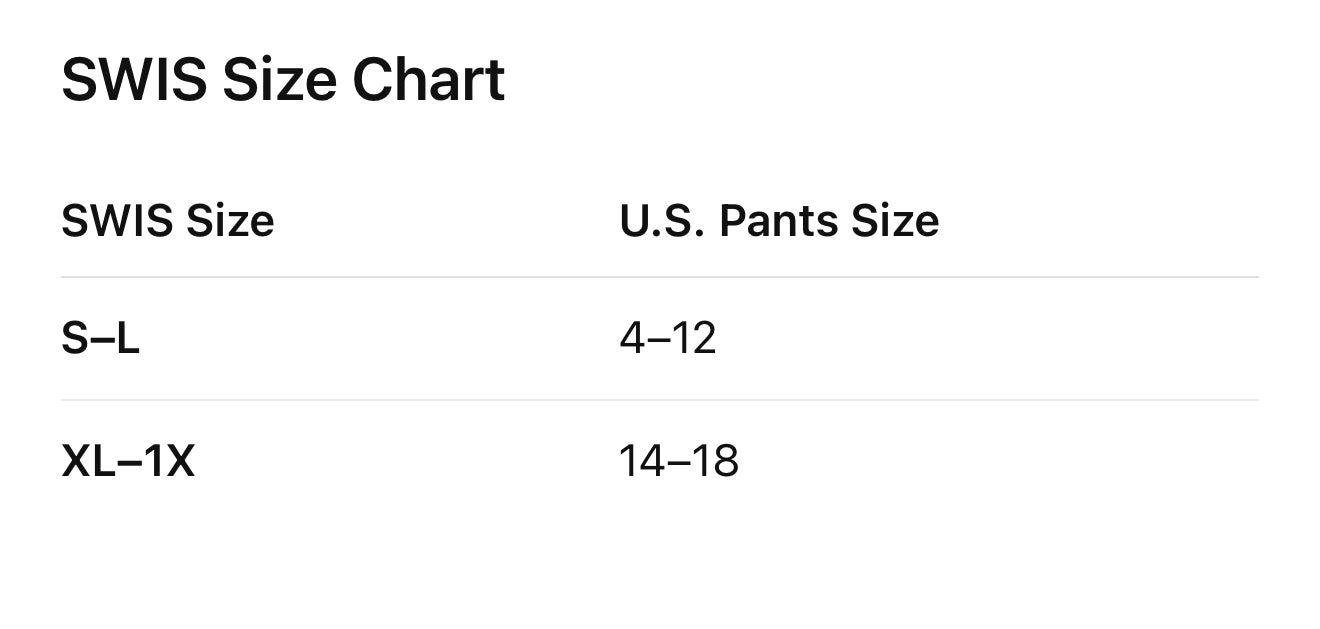Click the number "4" in the first row
The width and height of the screenshot is (1320, 629).
(x=632, y=339)
